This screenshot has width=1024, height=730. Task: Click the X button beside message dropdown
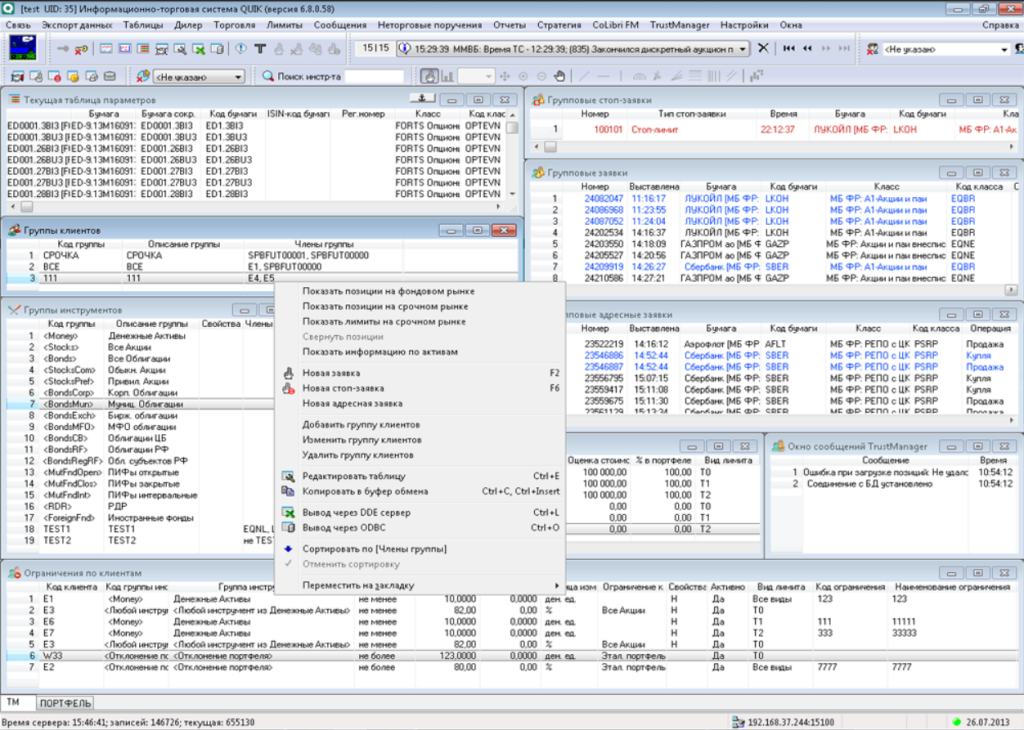tap(763, 48)
